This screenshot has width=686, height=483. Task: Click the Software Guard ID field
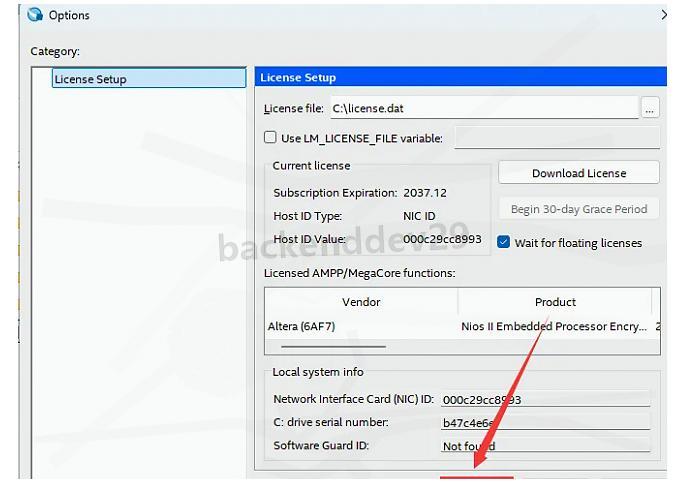click(545, 446)
